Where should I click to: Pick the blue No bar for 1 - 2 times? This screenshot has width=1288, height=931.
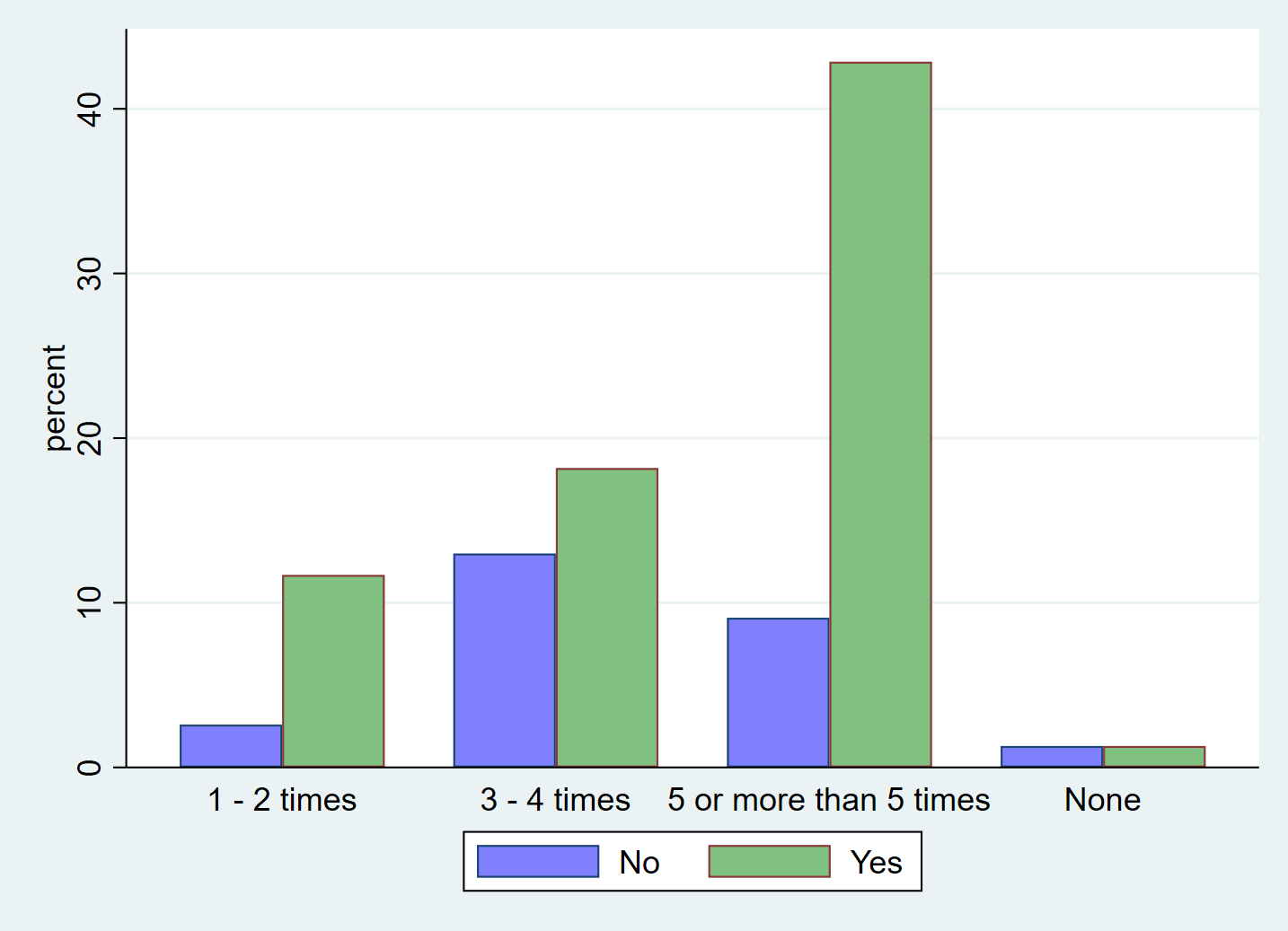click(231, 745)
